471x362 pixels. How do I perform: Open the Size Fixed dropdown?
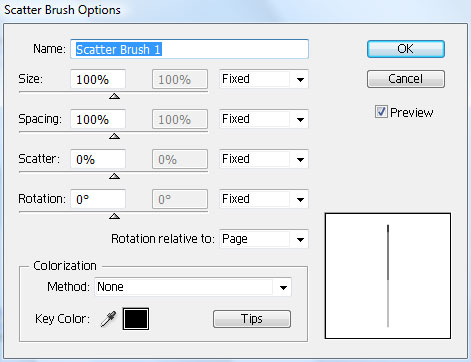[264, 79]
